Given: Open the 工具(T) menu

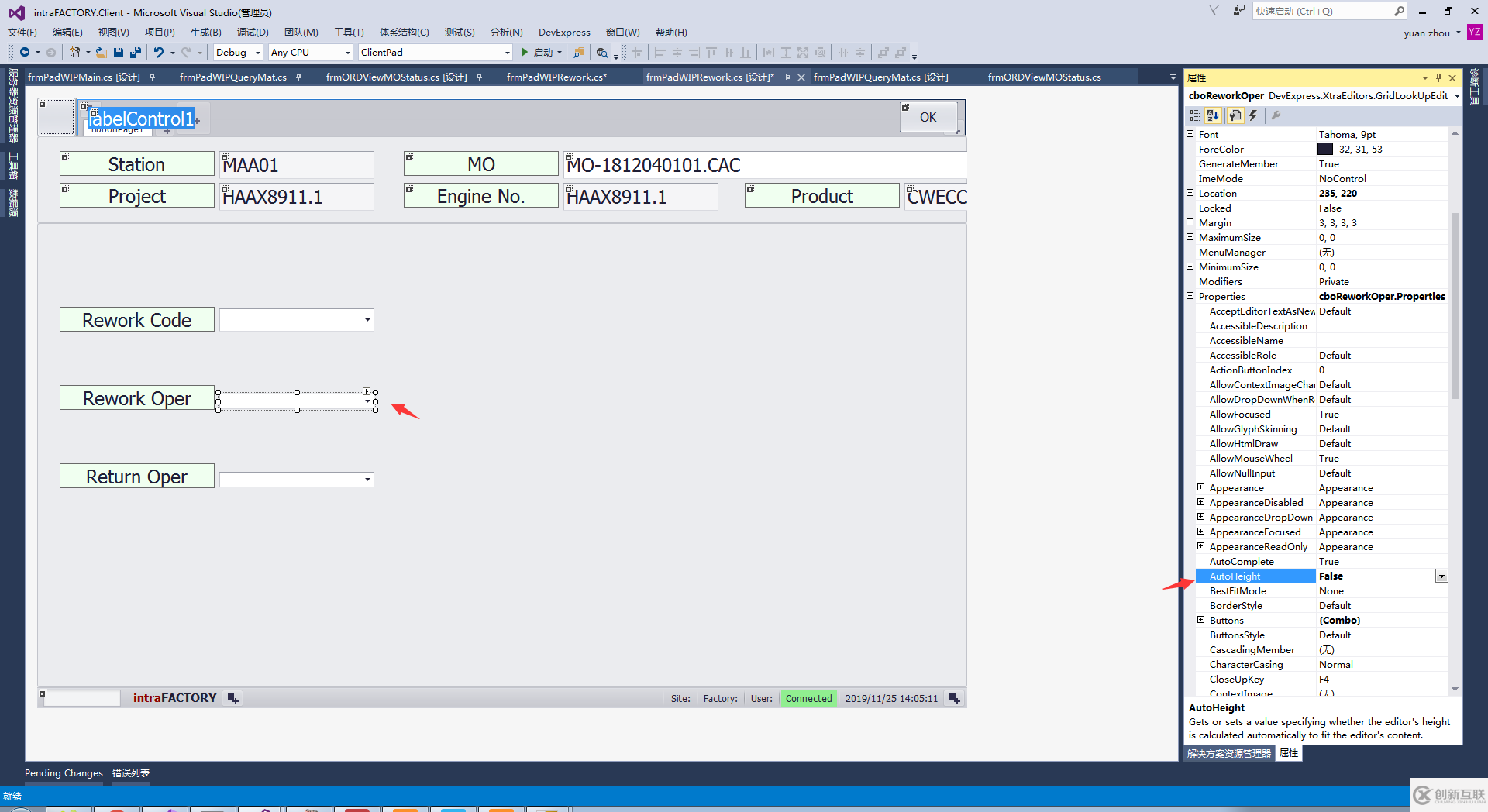Looking at the screenshot, I should [349, 32].
